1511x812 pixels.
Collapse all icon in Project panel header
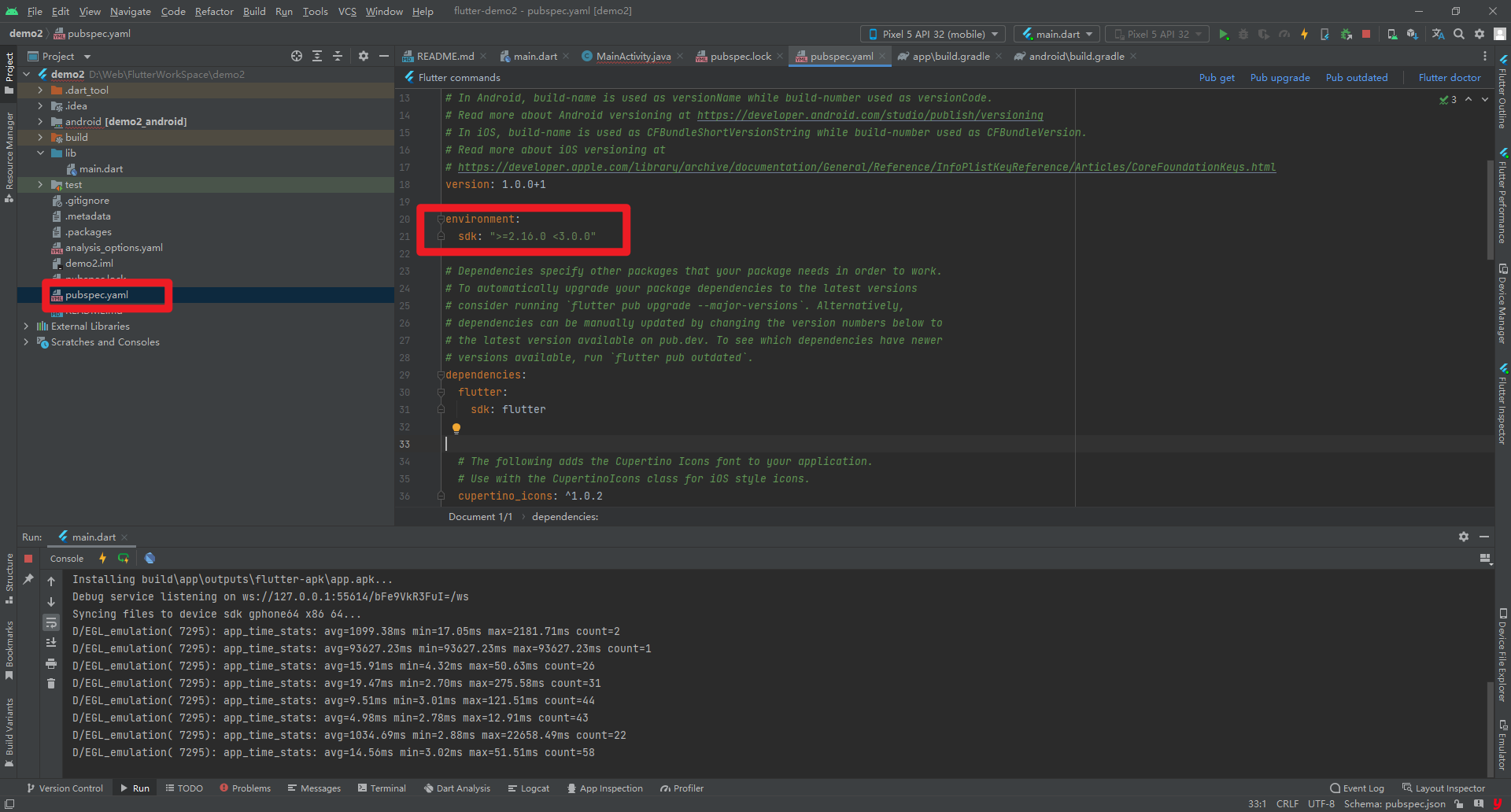[337, 56]
